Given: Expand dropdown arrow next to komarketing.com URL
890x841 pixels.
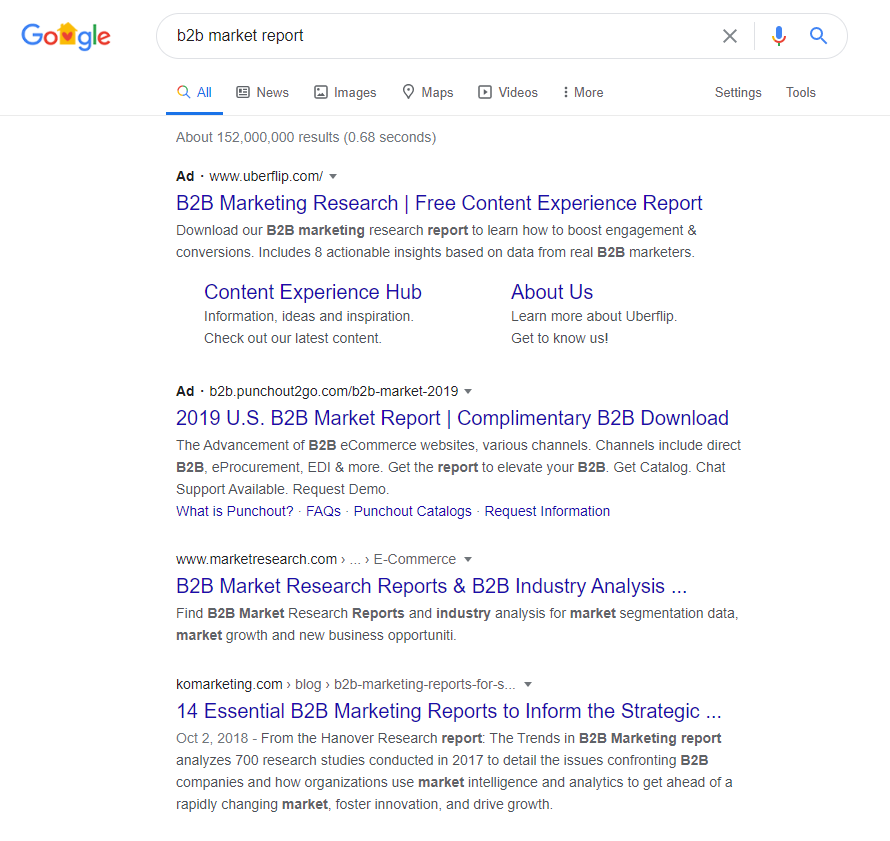Looking at the screenshot, I should pyautogui.click(x=528, y=684).
